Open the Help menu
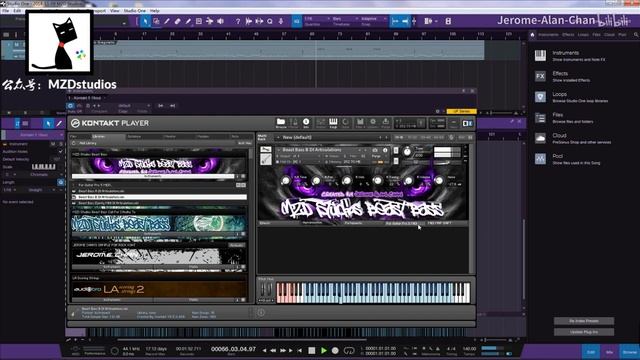Screen dimensions: 640x360 [155, 11]
